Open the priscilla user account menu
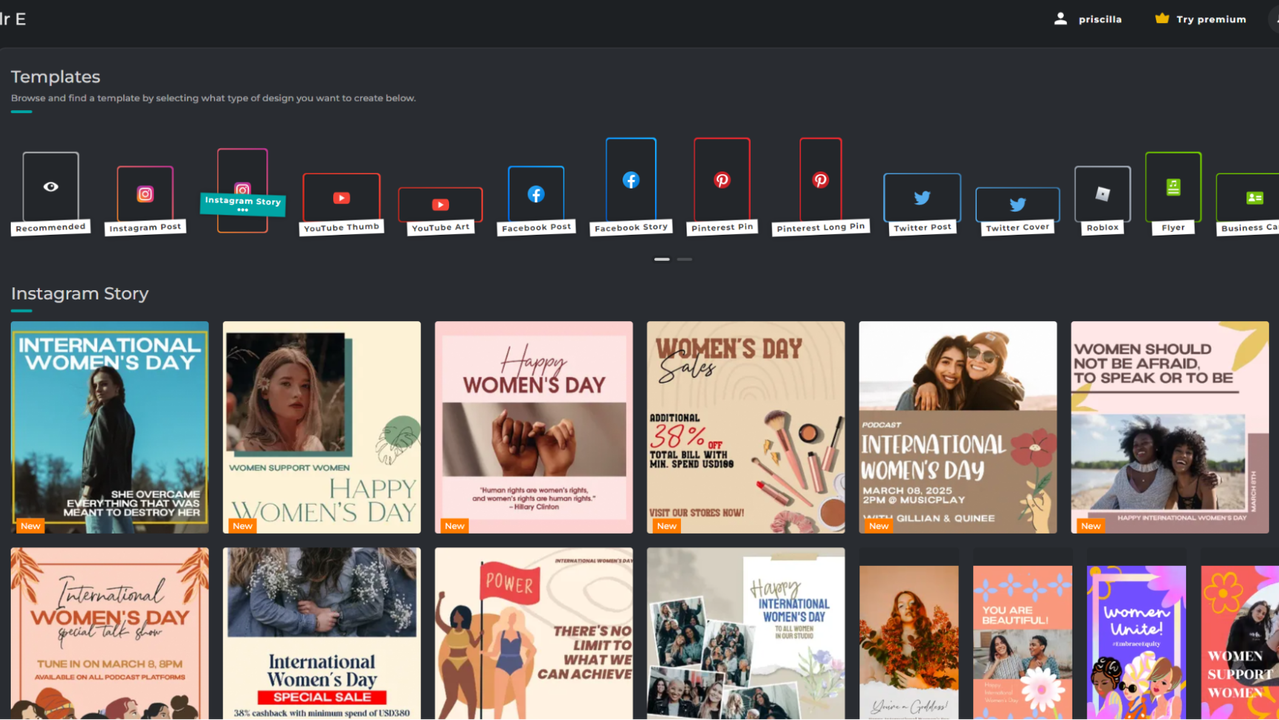Image resolution: width=1279 pixels, height=720 pixels. [x=1088, y=19]
